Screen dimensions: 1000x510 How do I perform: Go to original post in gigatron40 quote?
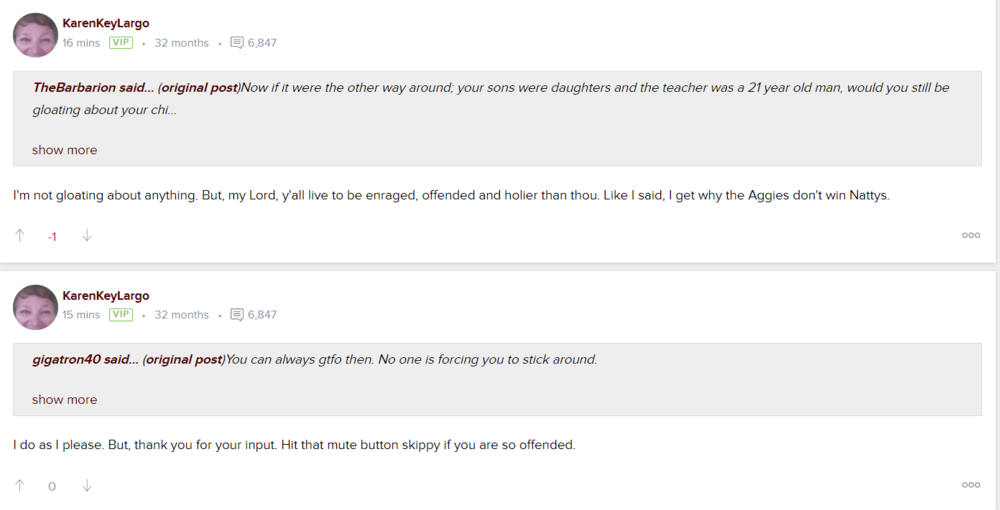click(x=184, y=360)
